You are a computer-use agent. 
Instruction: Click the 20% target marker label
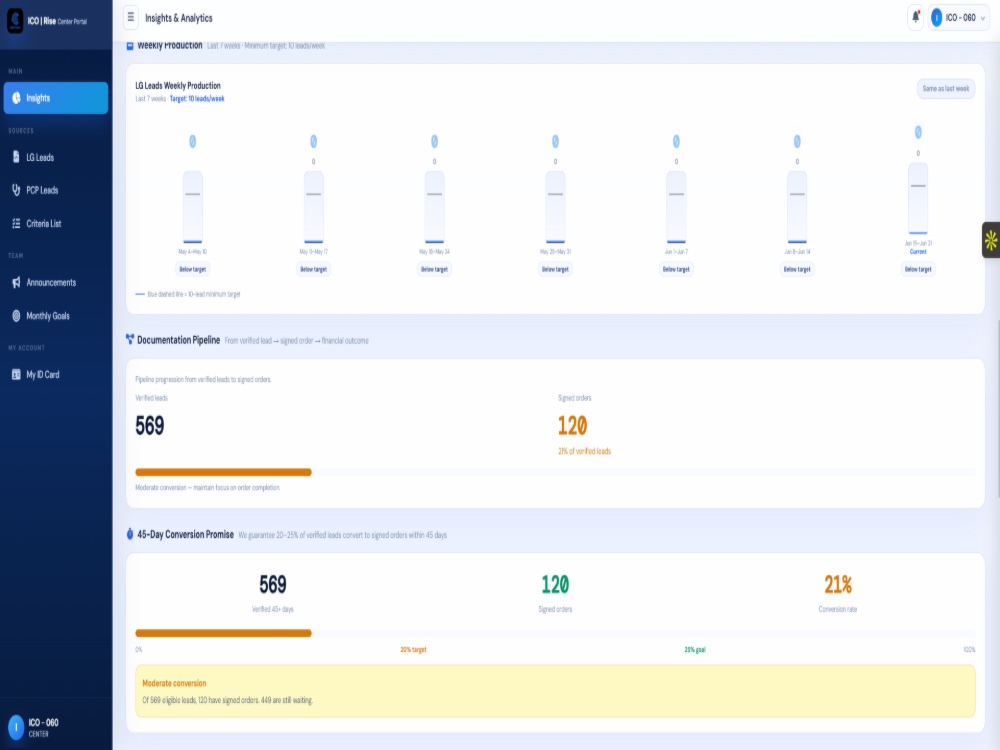coord(413,650)
